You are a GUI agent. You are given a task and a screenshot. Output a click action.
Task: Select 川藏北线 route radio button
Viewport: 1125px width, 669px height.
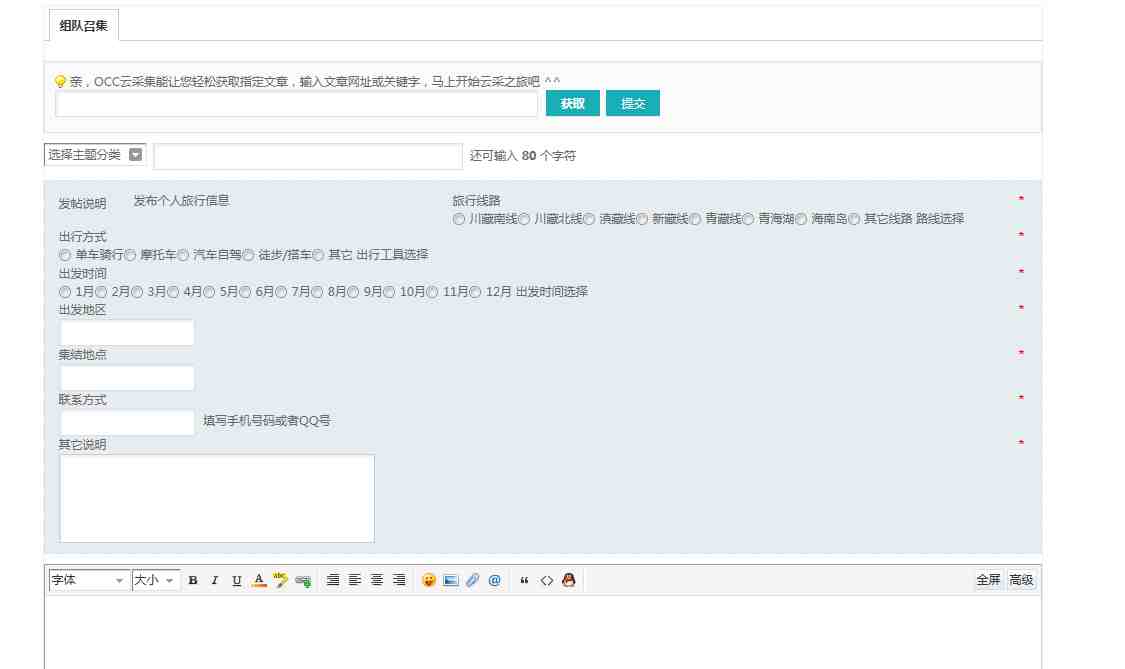[524, 219]
